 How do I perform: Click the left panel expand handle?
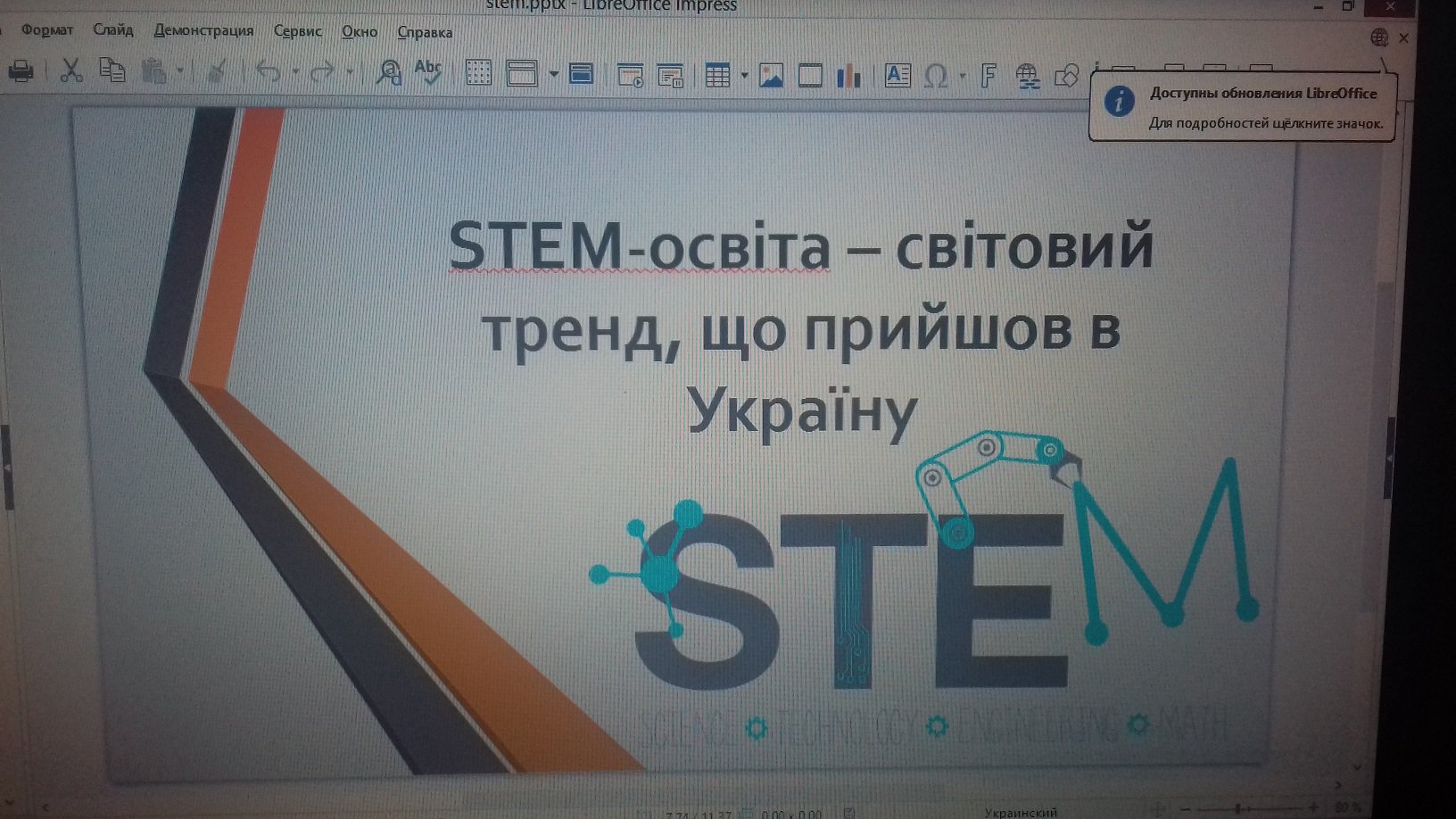pyautogui.click(x=7, y=467)
